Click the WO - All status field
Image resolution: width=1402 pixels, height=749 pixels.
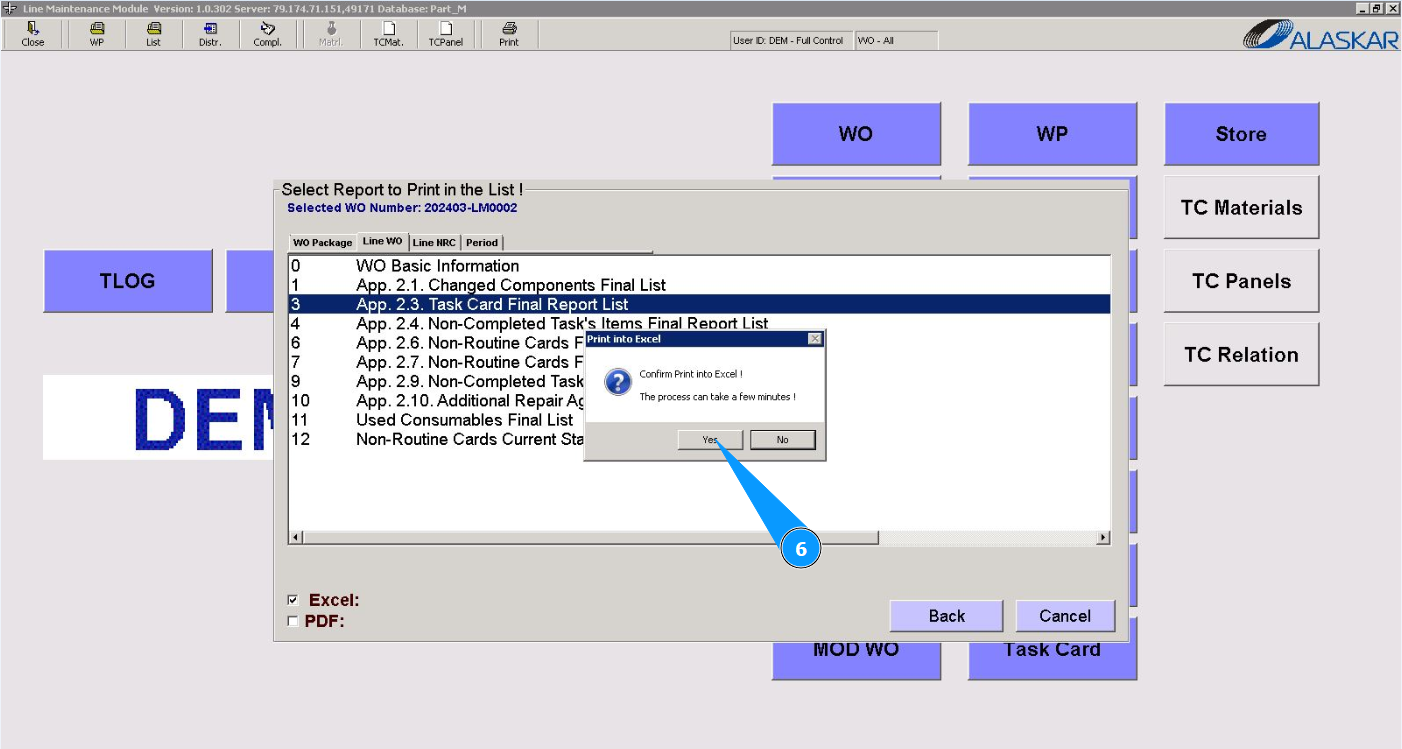[x=896, y=41]
